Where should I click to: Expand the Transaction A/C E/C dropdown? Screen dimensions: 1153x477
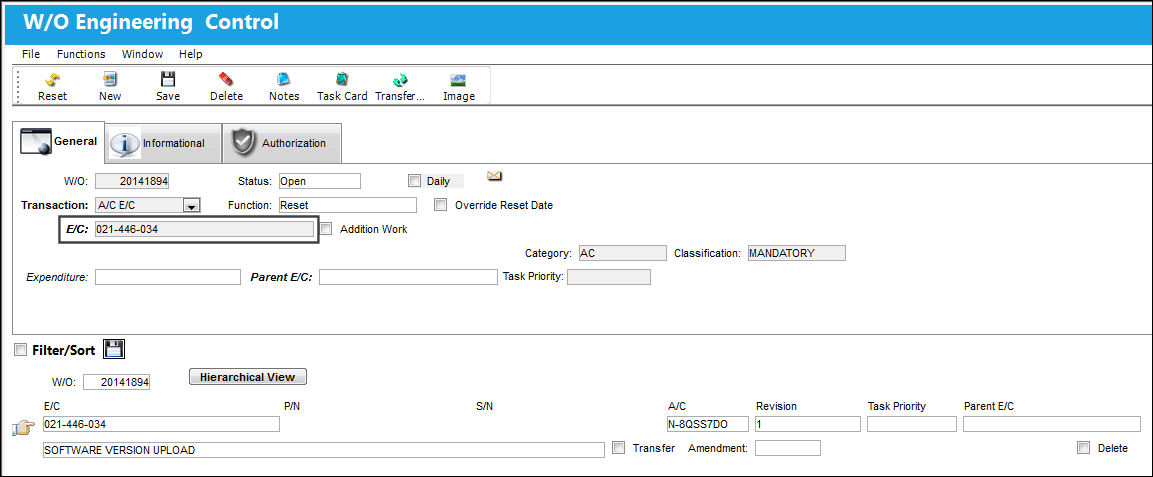[191, 206]
